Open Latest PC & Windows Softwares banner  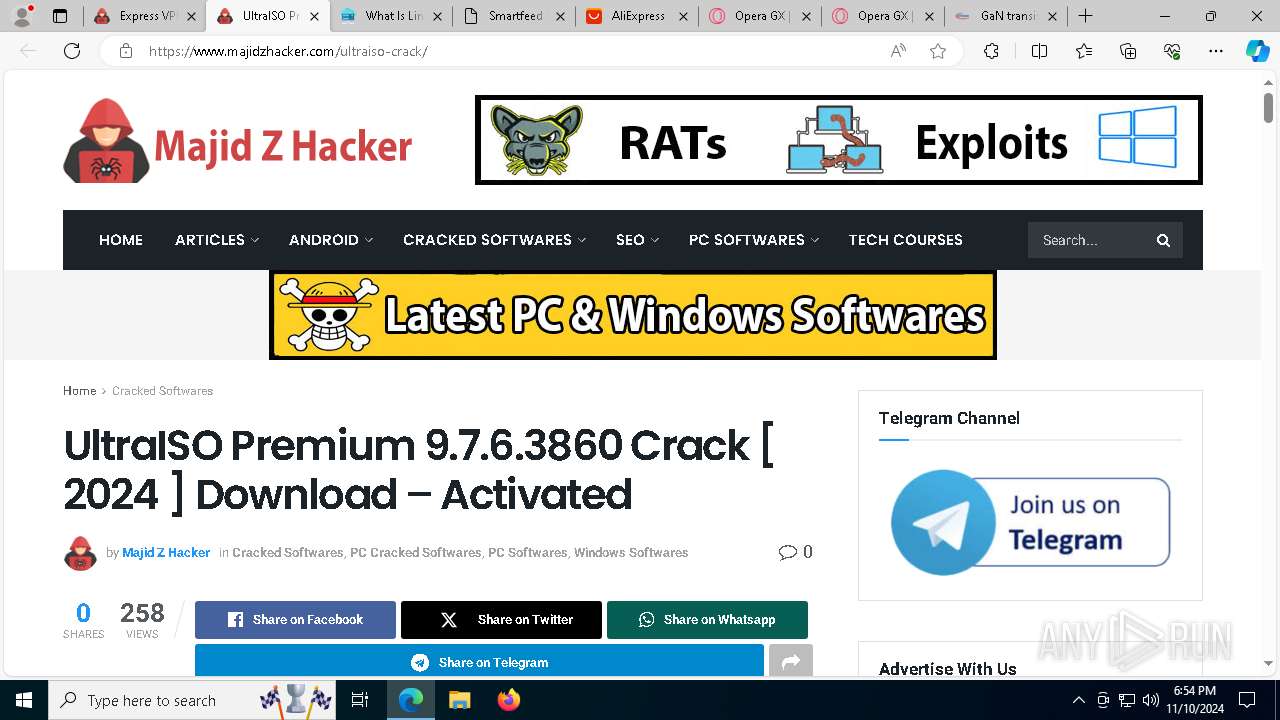(x=633, y=315)
